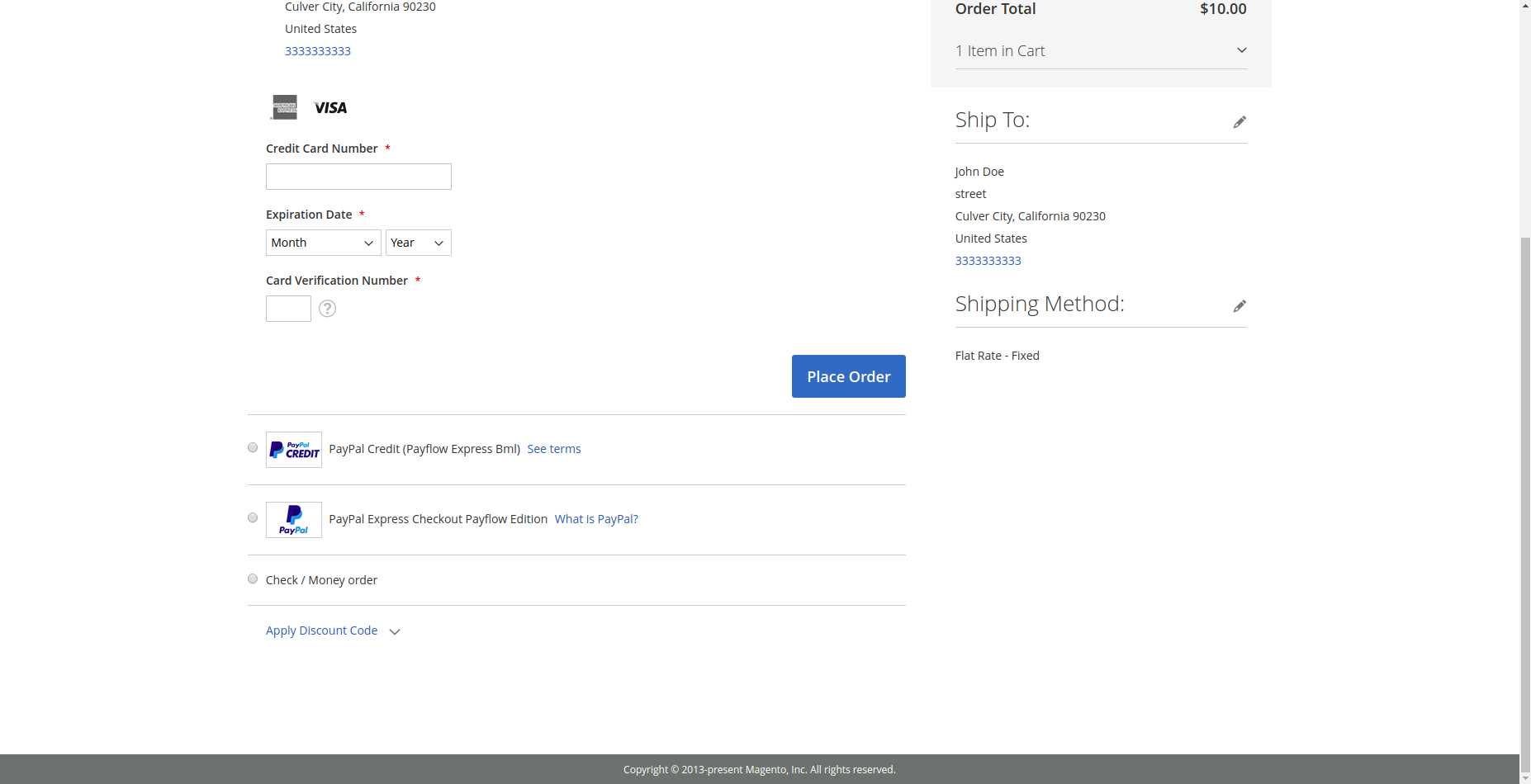Screen dimensions: 1531x784
Task: Click Culver City address in Ship To
Action: click(1031, 216)
